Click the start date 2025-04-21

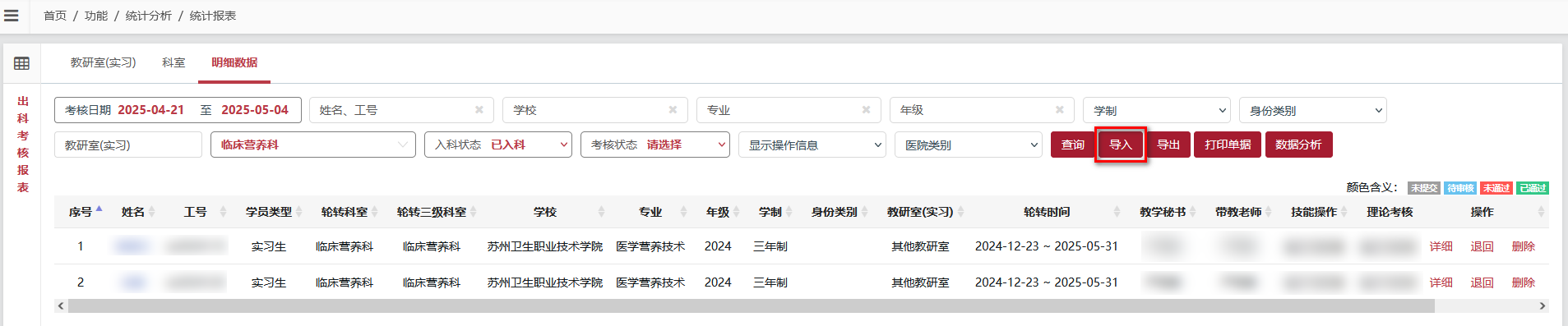[x=151, y=110]
